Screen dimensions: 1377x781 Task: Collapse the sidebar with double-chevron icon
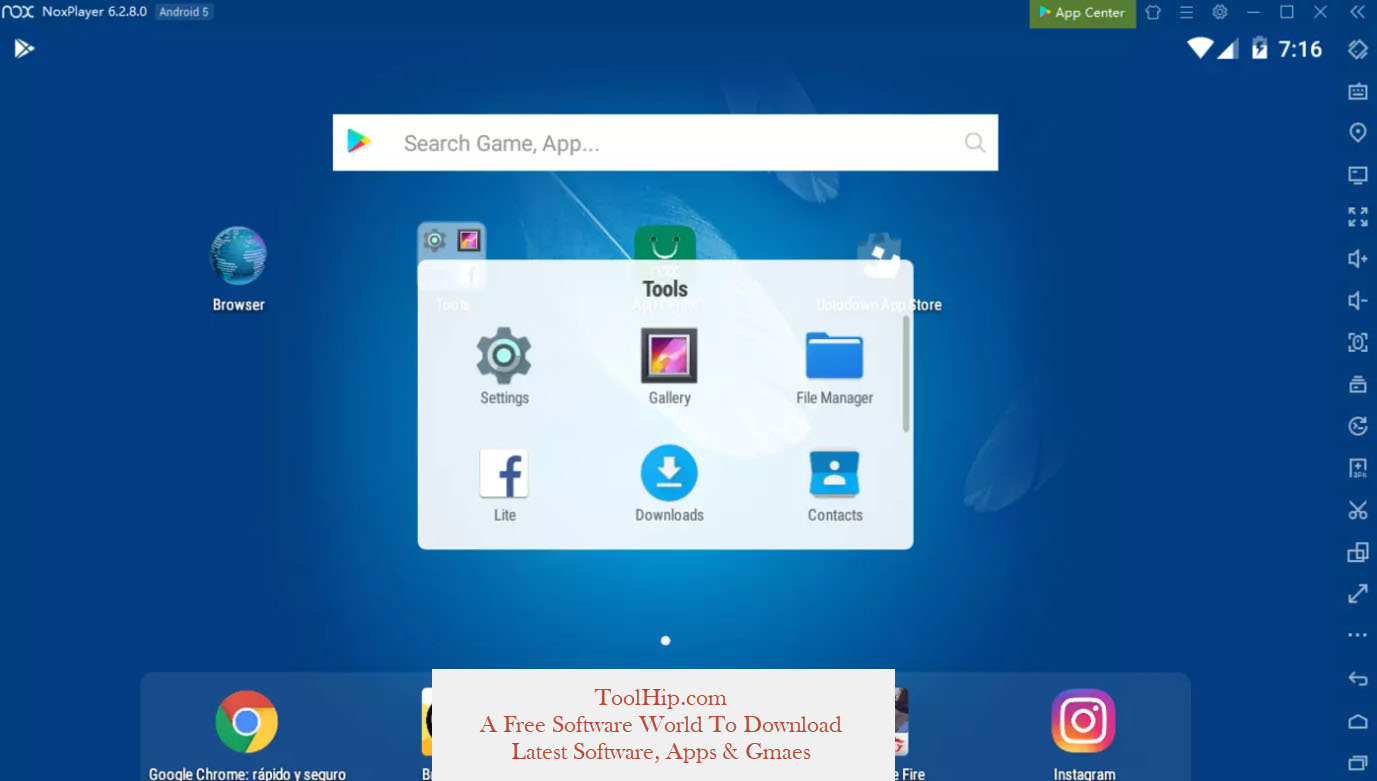point(1357,13)
